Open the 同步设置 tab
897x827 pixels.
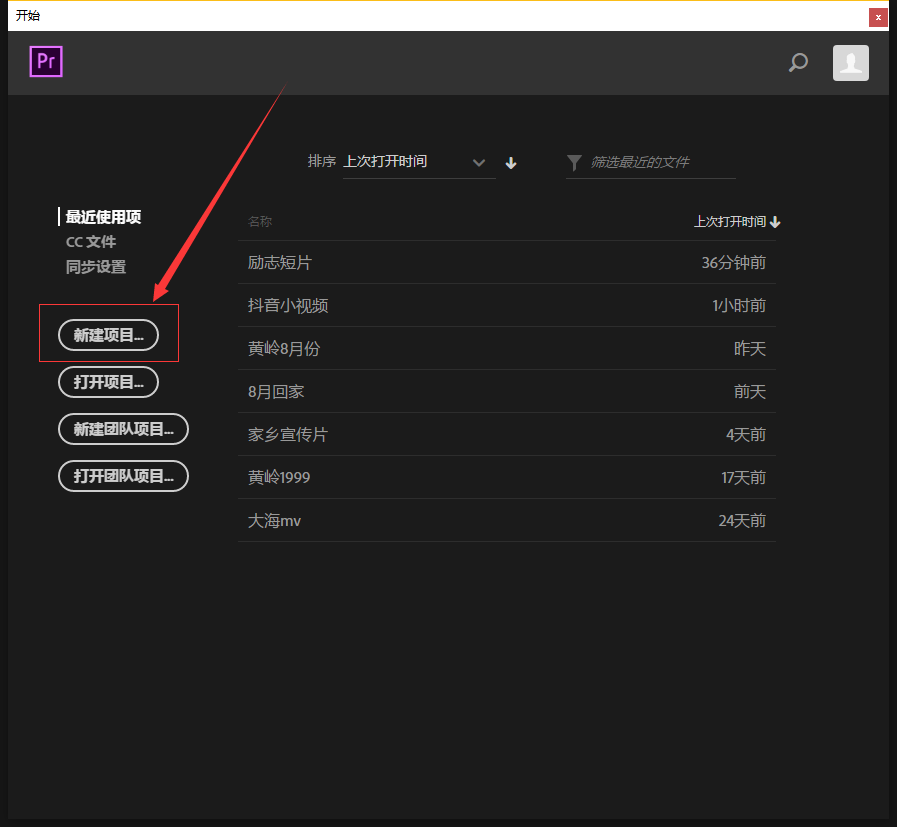point(96,267)
